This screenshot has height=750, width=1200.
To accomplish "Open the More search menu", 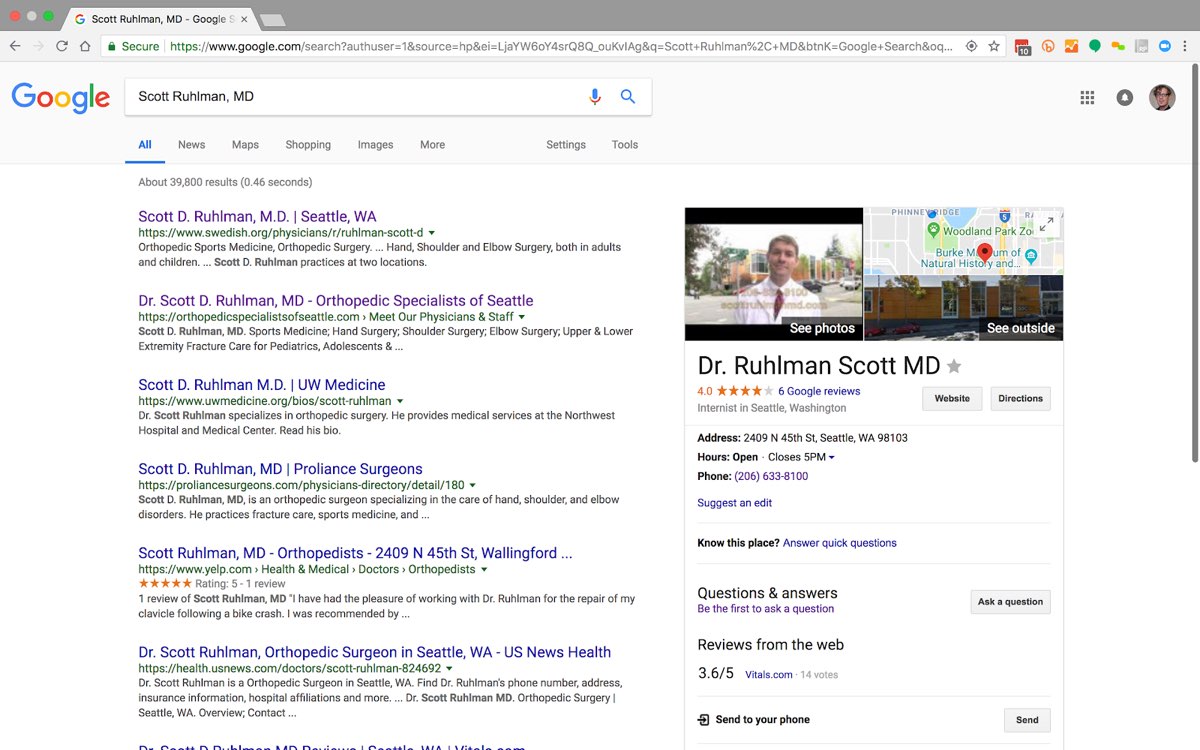I will click(432, 145).
